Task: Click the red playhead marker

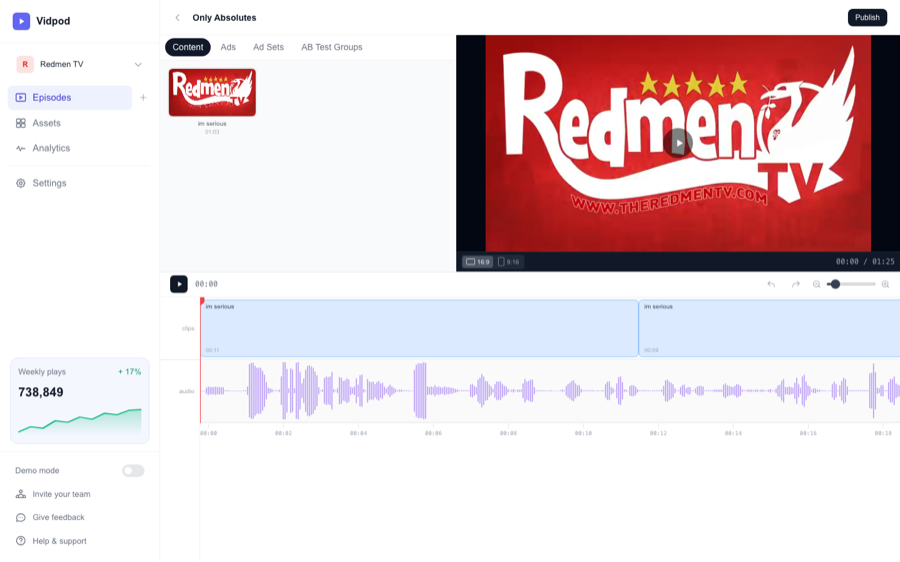Action: coord(202,301)
